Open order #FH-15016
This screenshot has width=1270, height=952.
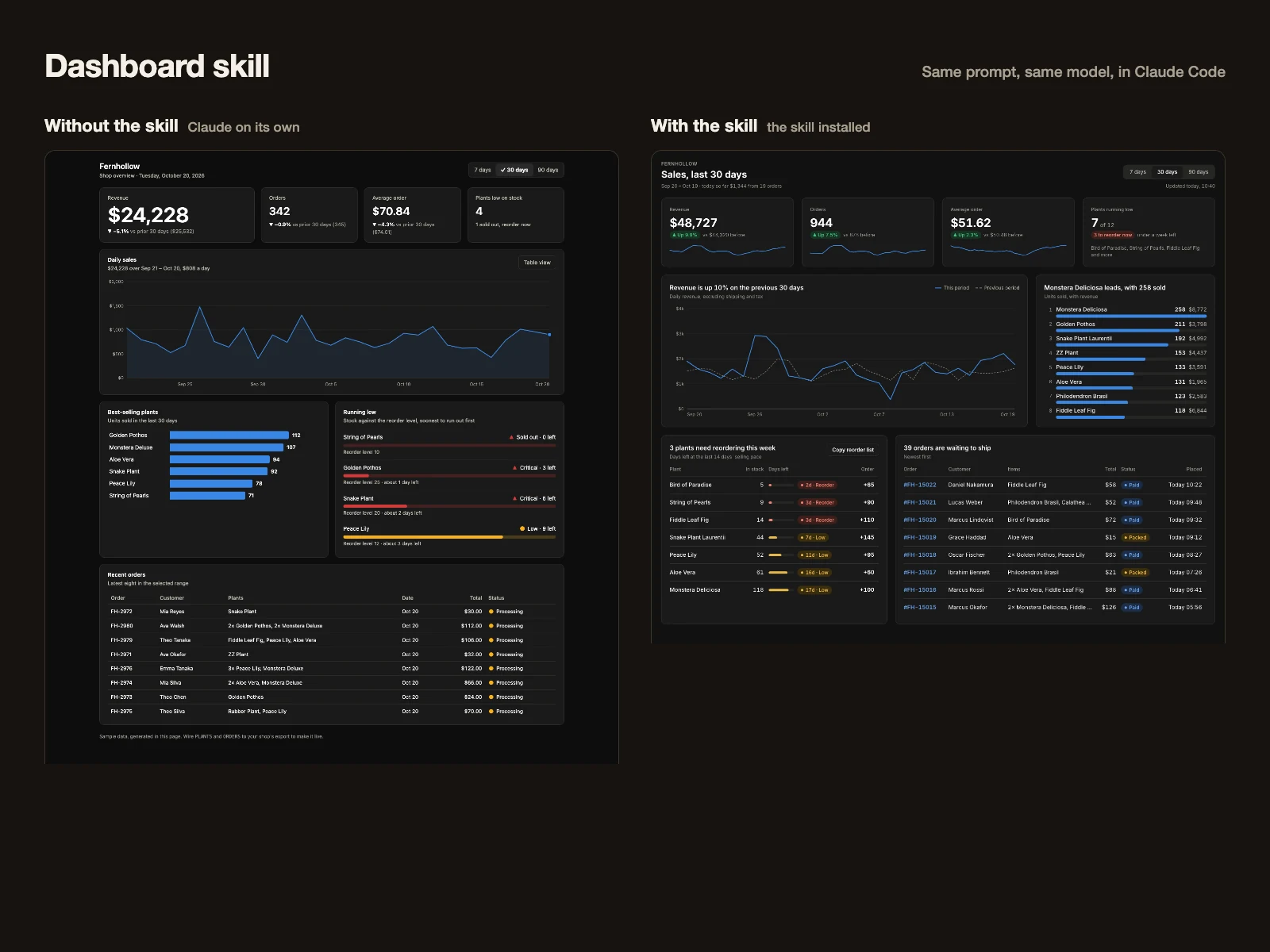pyautogui.click(x=920, y=589)
